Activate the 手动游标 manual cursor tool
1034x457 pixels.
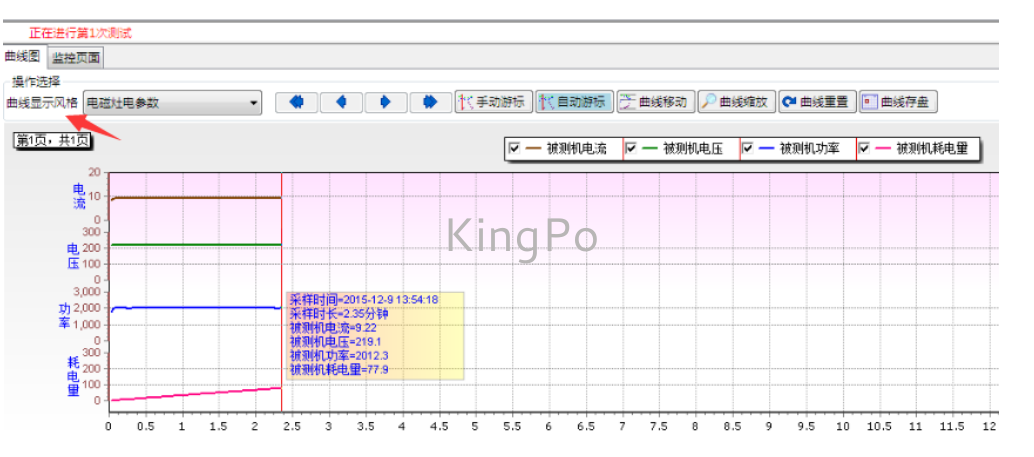point(494,102)
